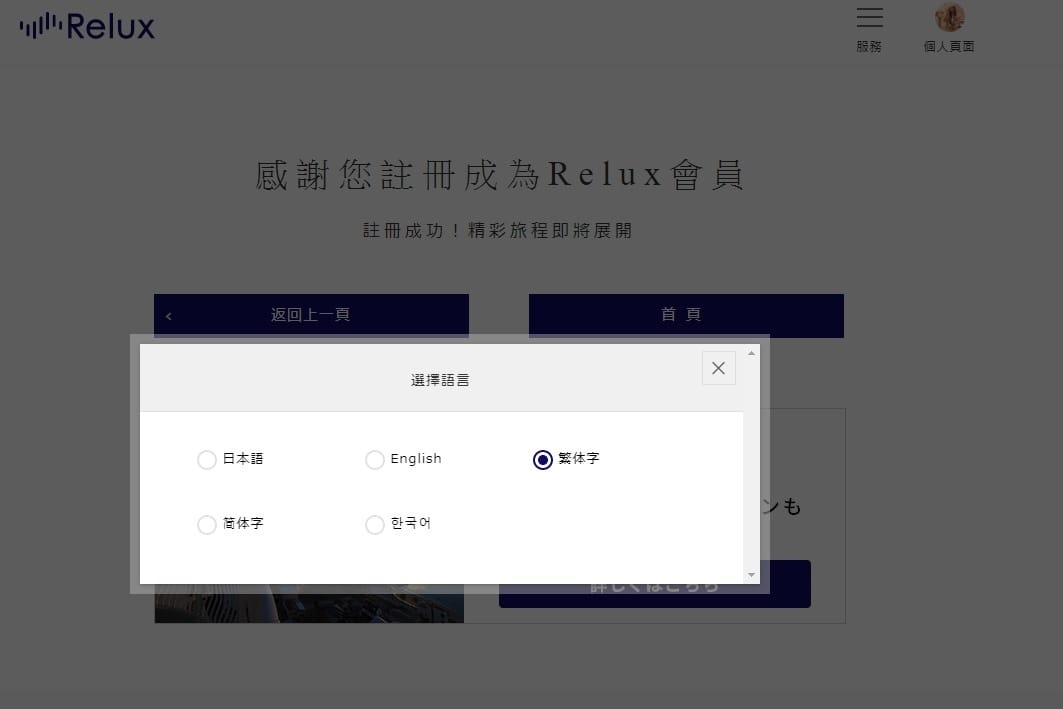Image resolution: width=1063 pixels, height=709 pixels.
Task: Click the photo thumbnail below the dialog
Action: click(309, 607)
